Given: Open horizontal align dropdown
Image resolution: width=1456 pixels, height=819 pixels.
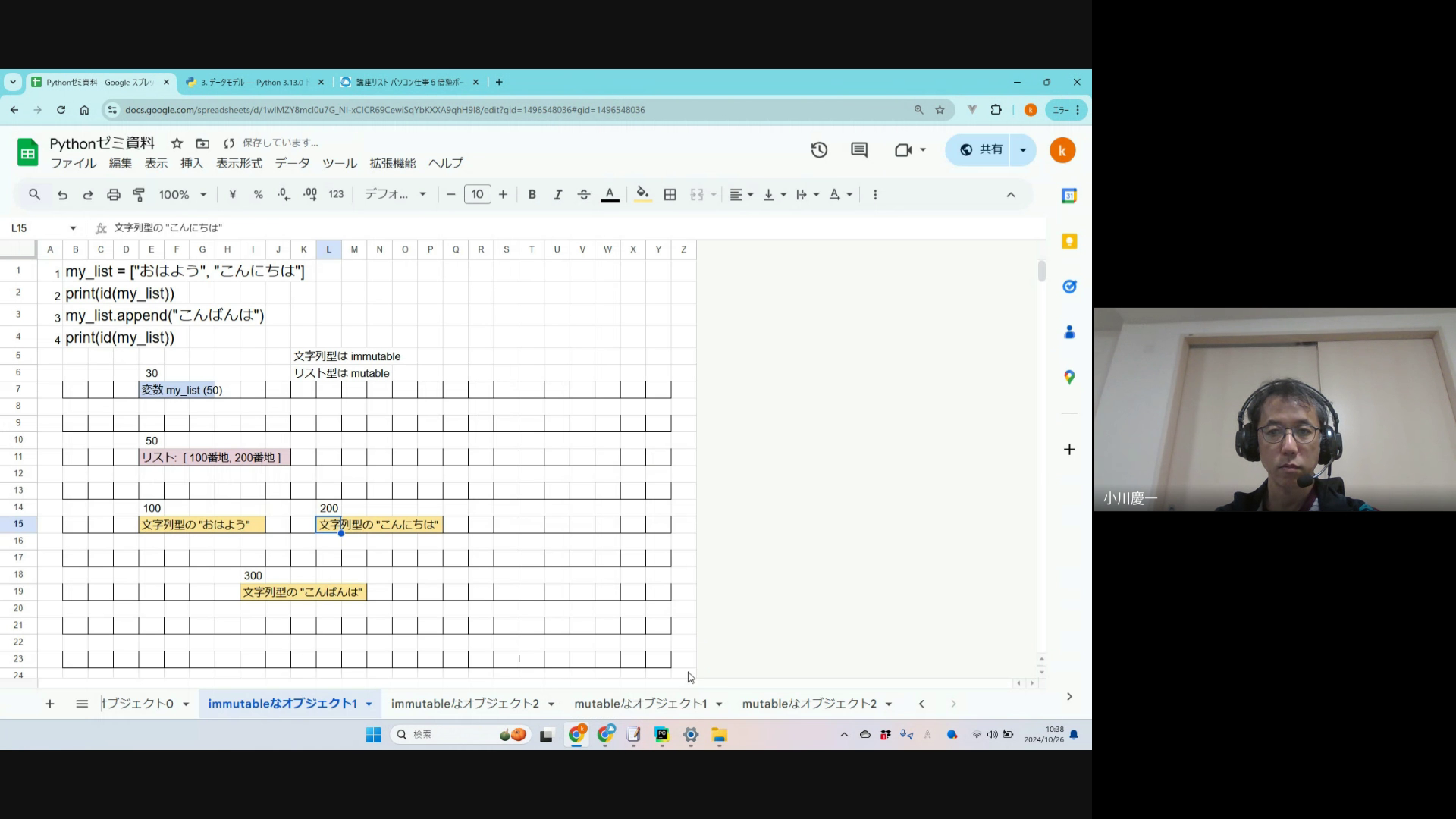Looking at the screenshot, I should 741,195.
